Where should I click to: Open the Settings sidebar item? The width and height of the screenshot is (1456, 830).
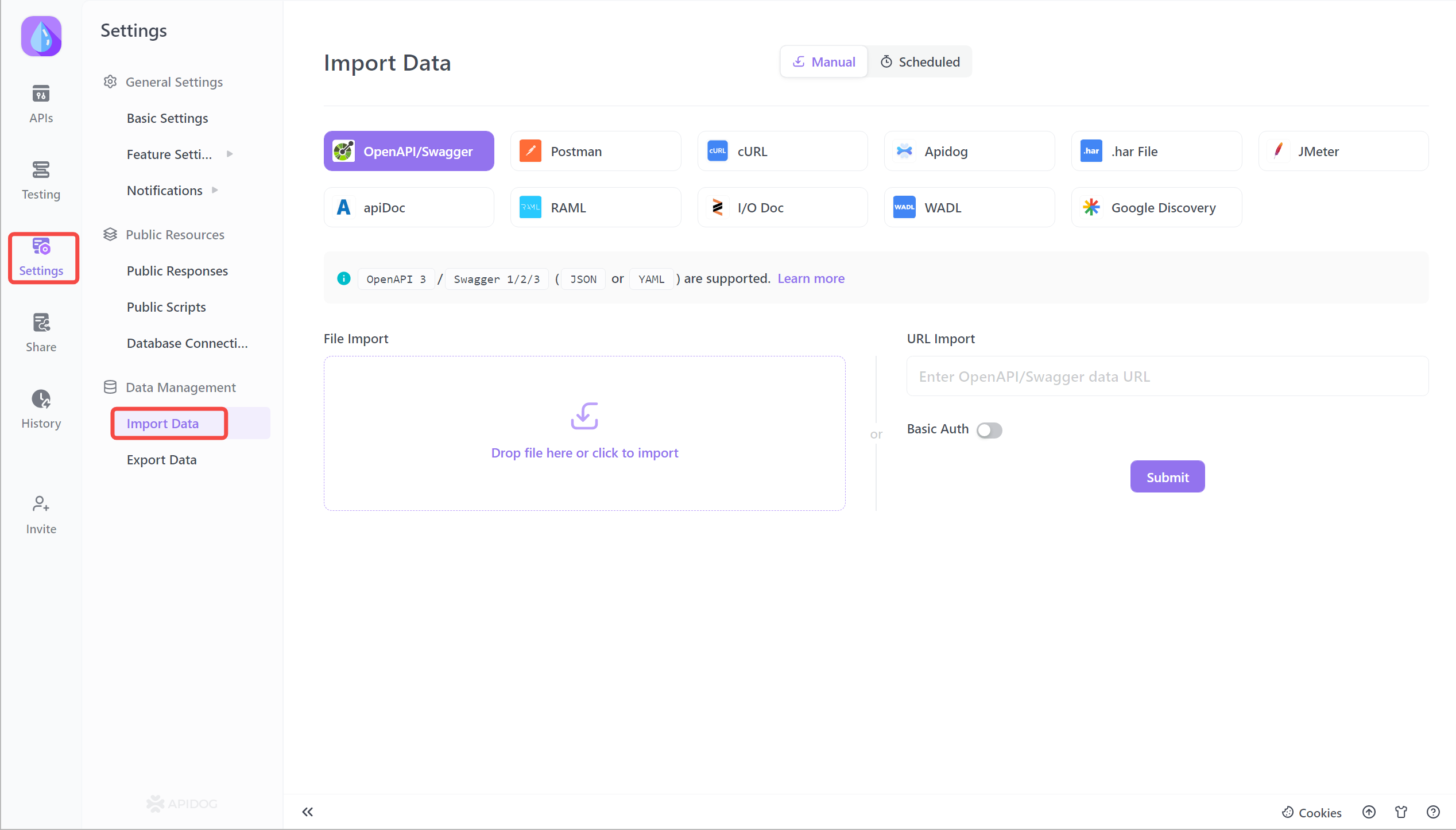pos(41,258)
